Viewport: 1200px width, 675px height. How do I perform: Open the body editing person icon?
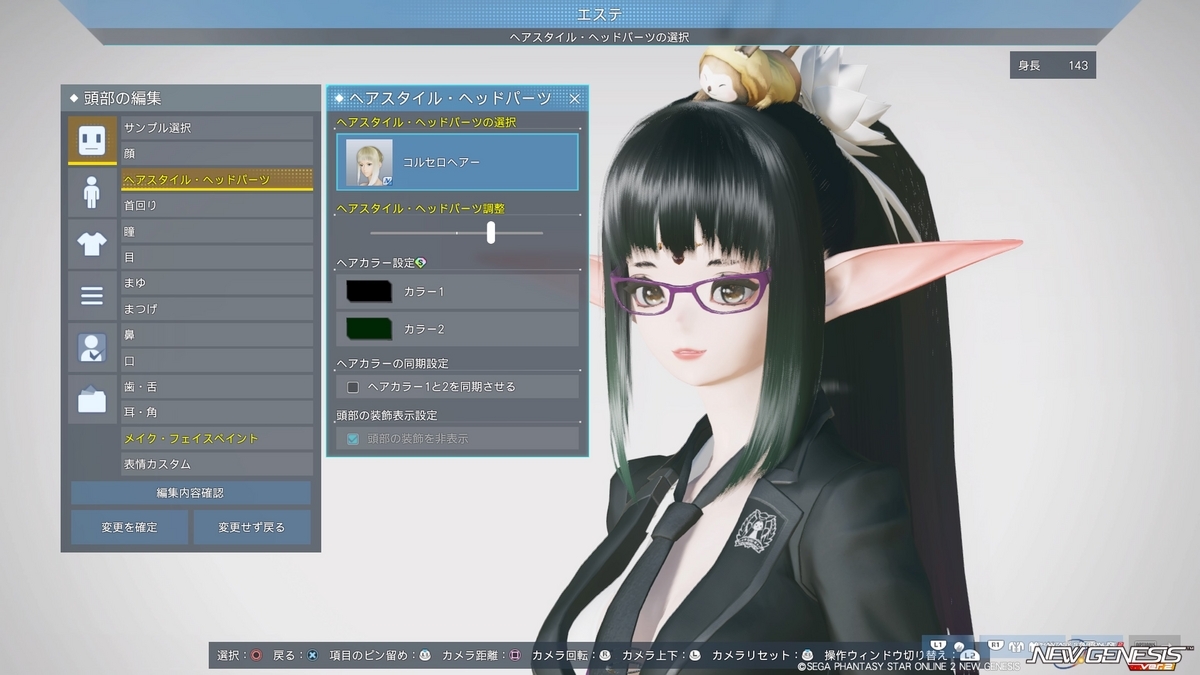click(x=92, y=192)
